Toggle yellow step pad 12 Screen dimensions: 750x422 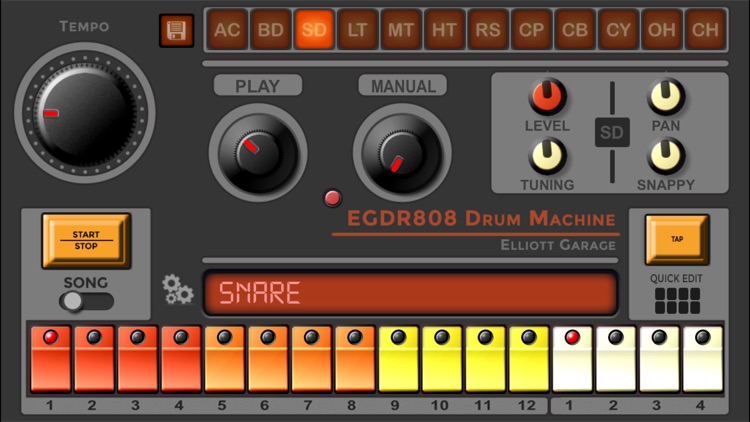click(x=529, y=359)
